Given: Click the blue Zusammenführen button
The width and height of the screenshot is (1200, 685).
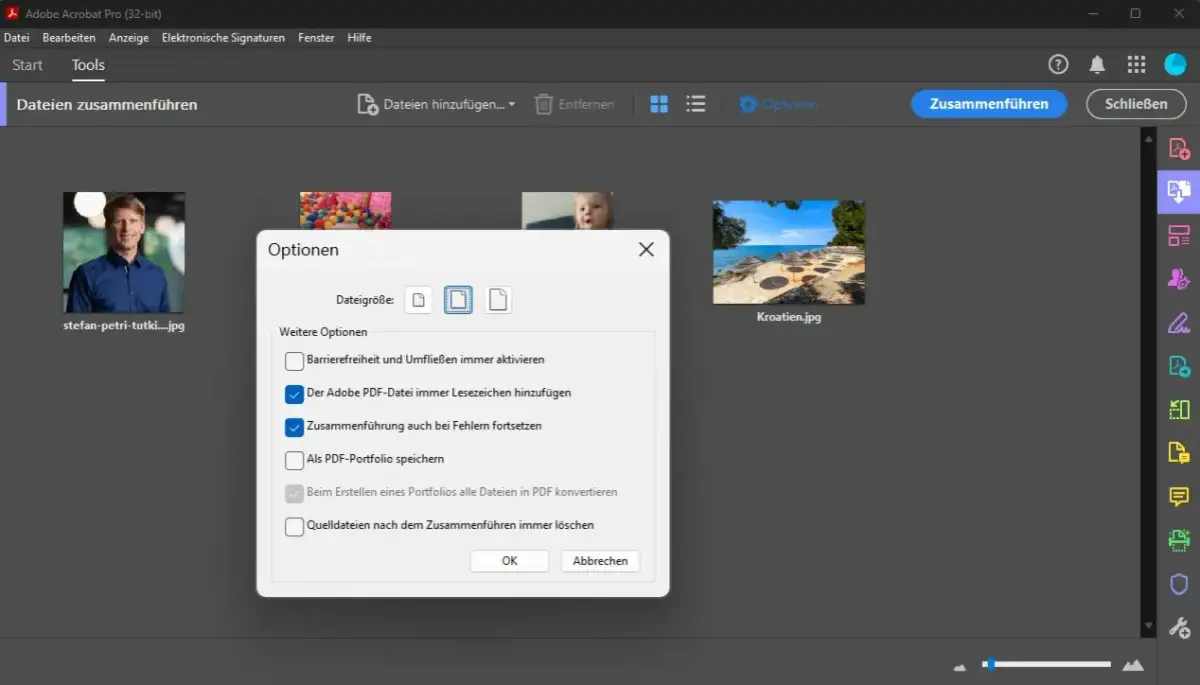Looking at the screenshot, I should click(988, 104).
